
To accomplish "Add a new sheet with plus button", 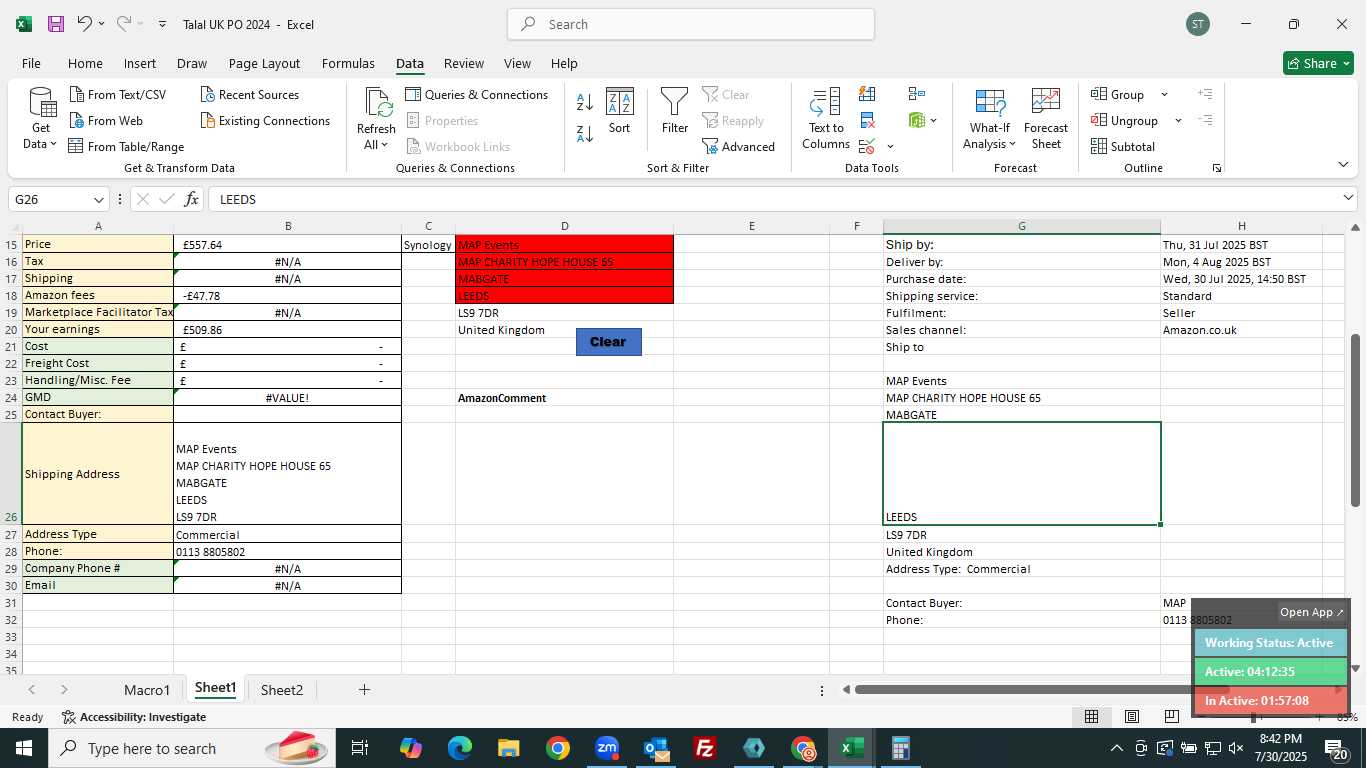I will (364, 690).
